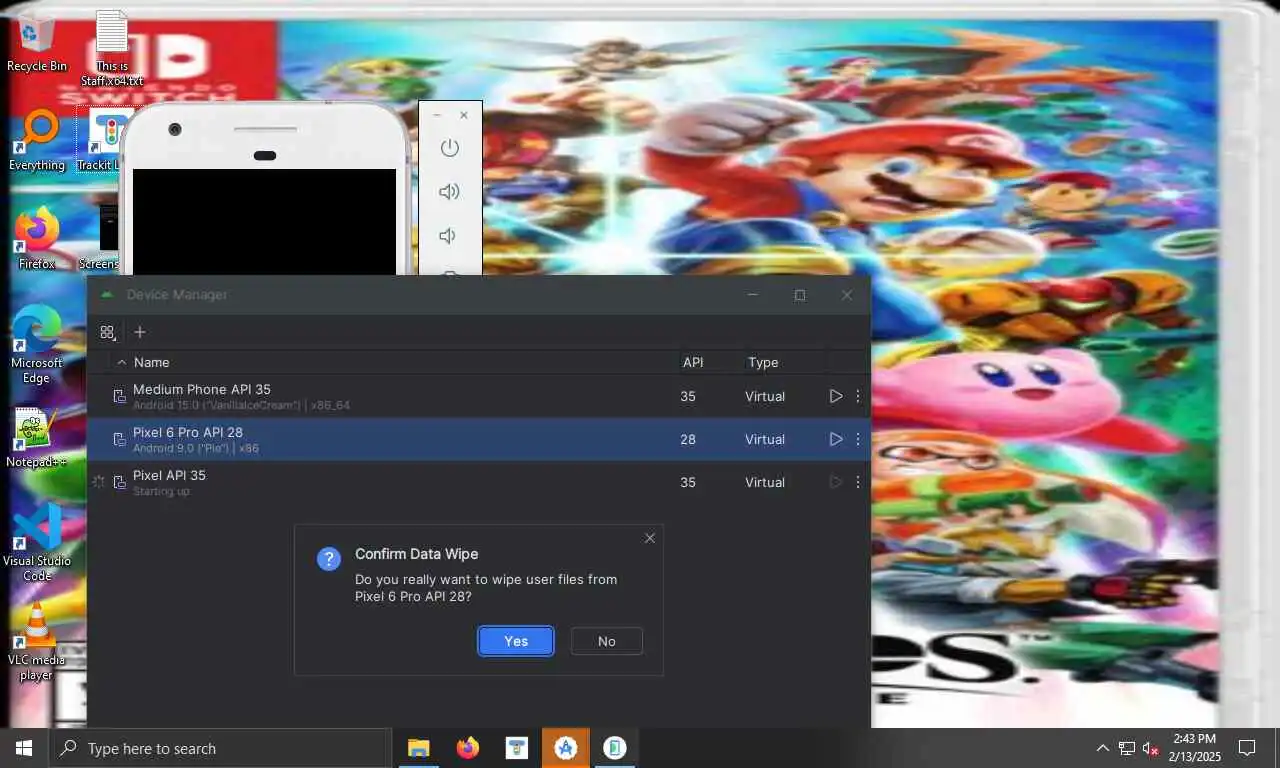Maximize the Device Manager window
Viewport: 1280px width, 768px height.
coord(800,295)
